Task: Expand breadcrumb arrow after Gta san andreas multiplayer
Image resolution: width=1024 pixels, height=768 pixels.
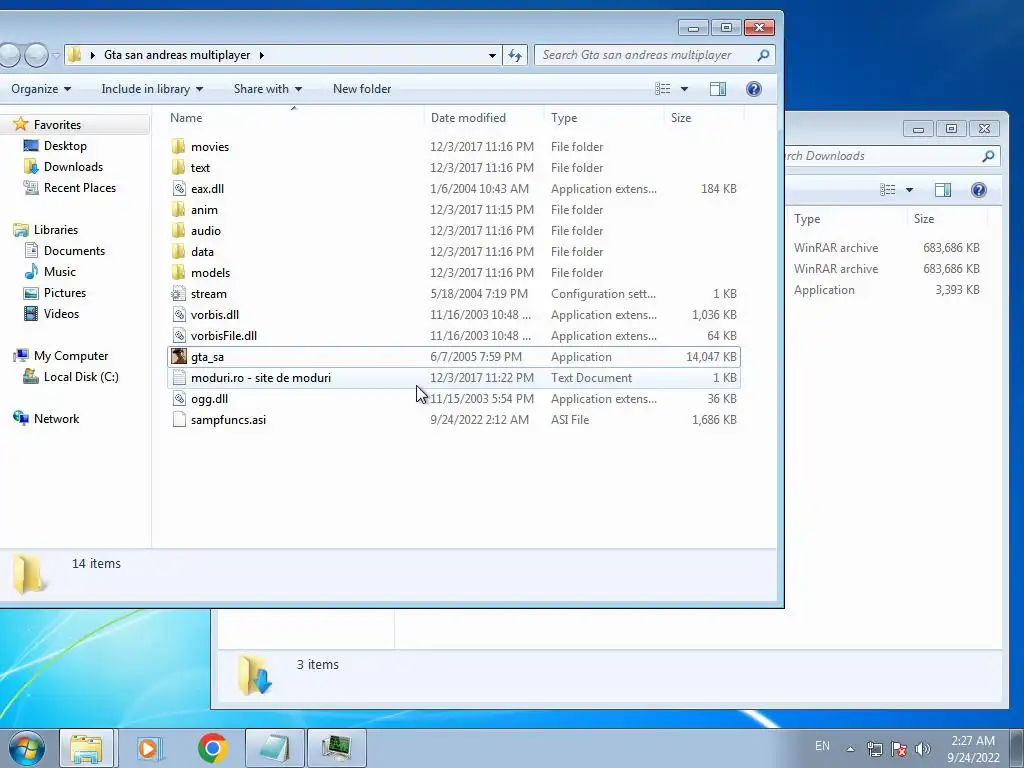Action: (261, 56)
